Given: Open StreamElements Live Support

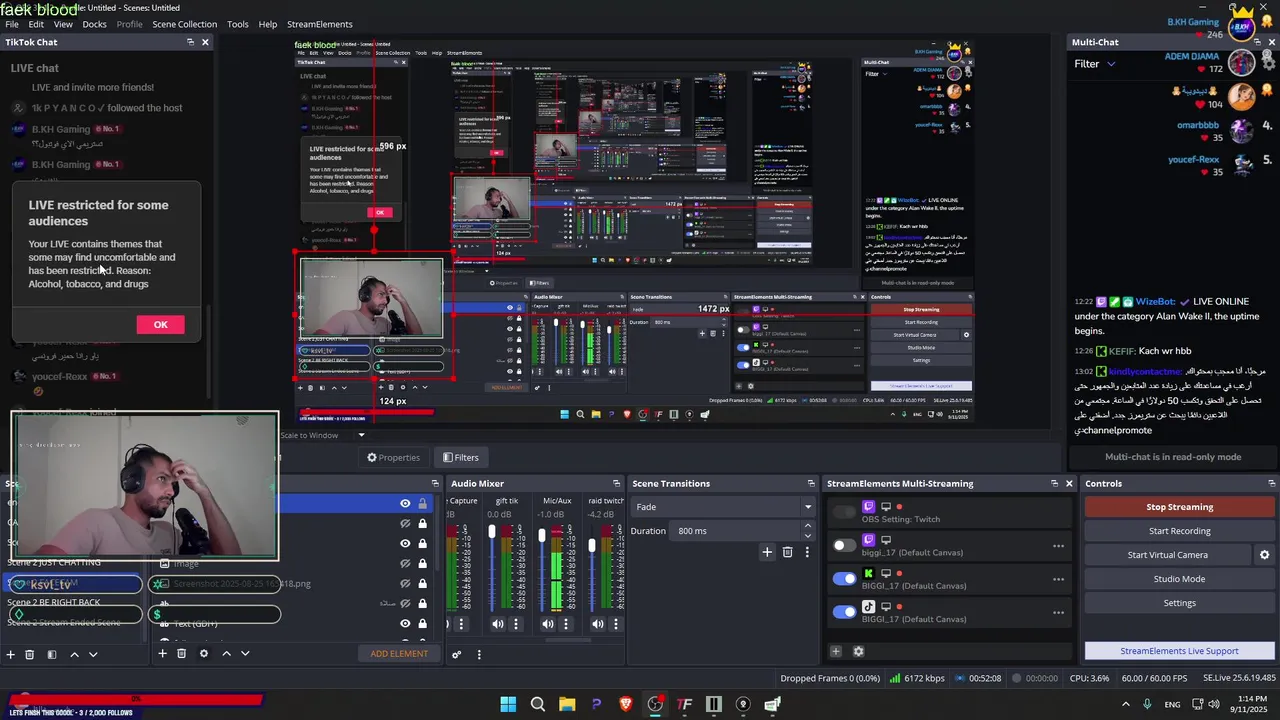Looking at the screenshot, I should coord(1179,651).
